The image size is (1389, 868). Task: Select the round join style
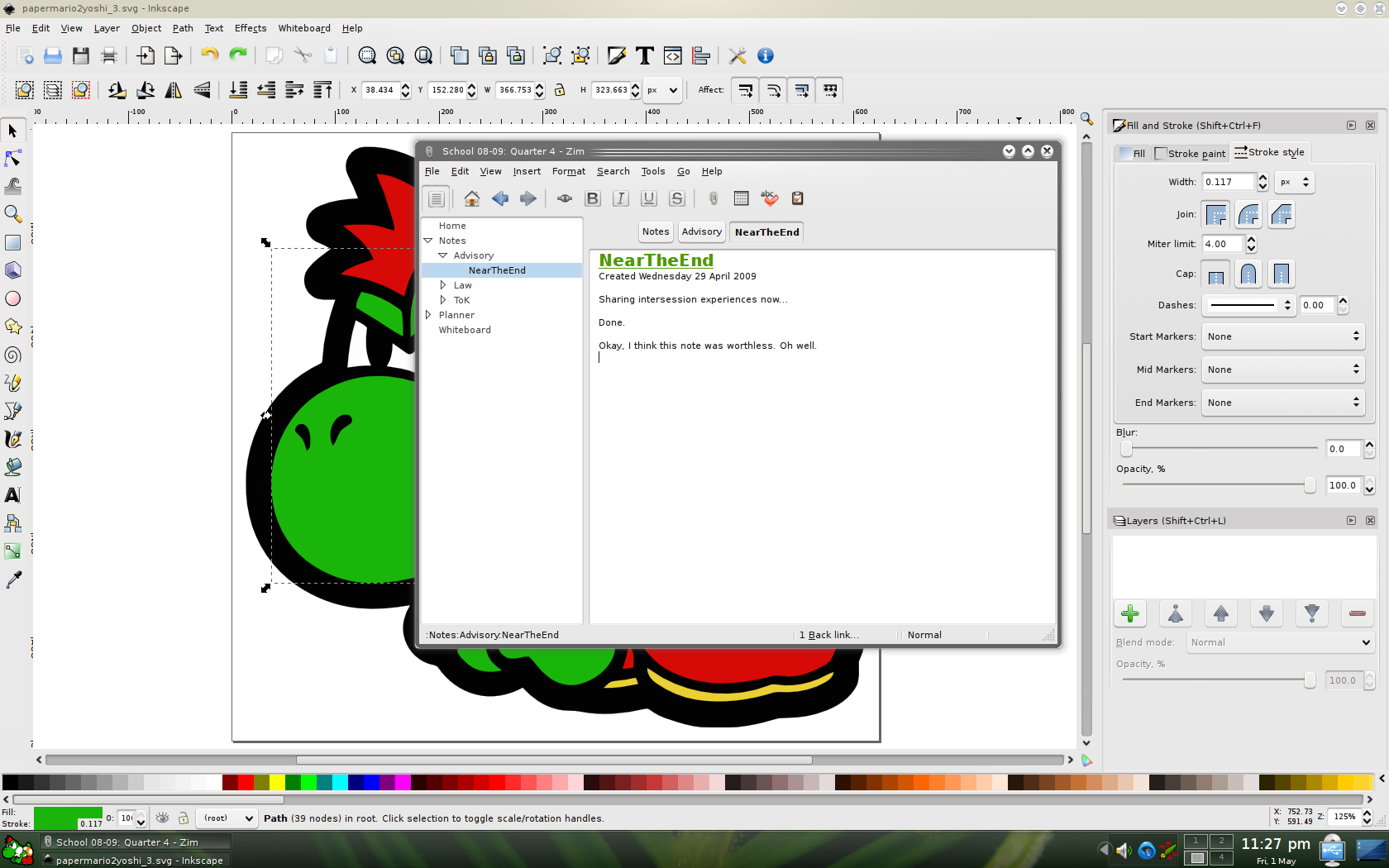1248,215
